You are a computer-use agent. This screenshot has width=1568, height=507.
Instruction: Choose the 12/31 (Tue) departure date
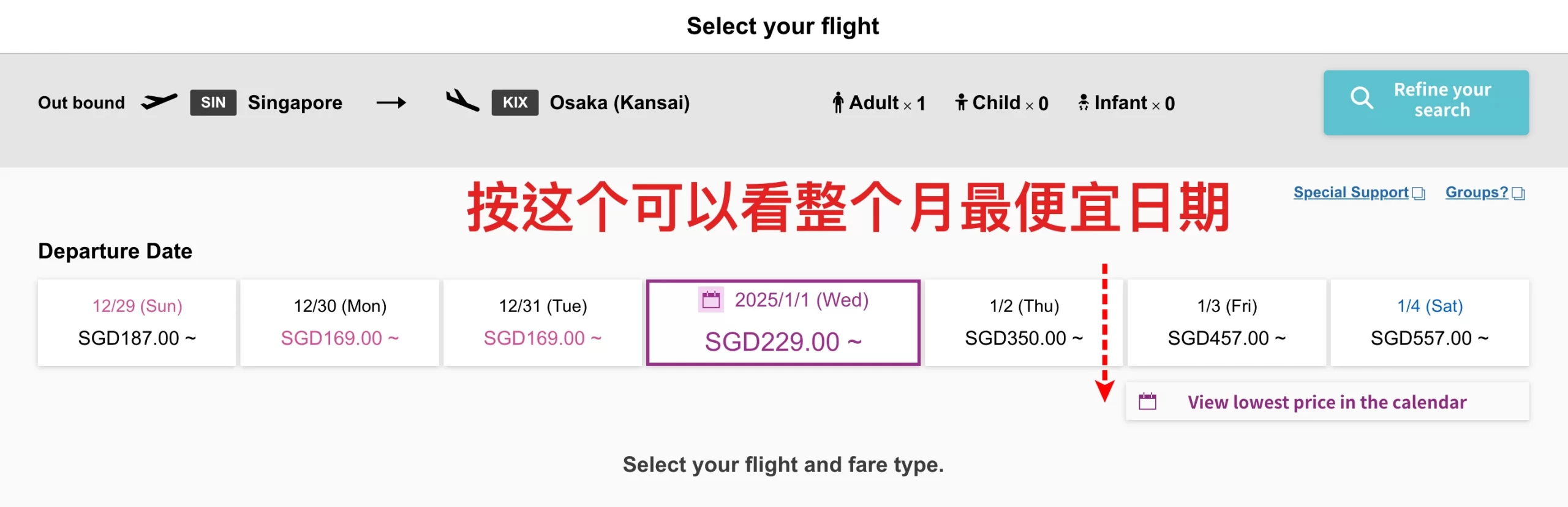pyautogui.click(x=543, y=322)
